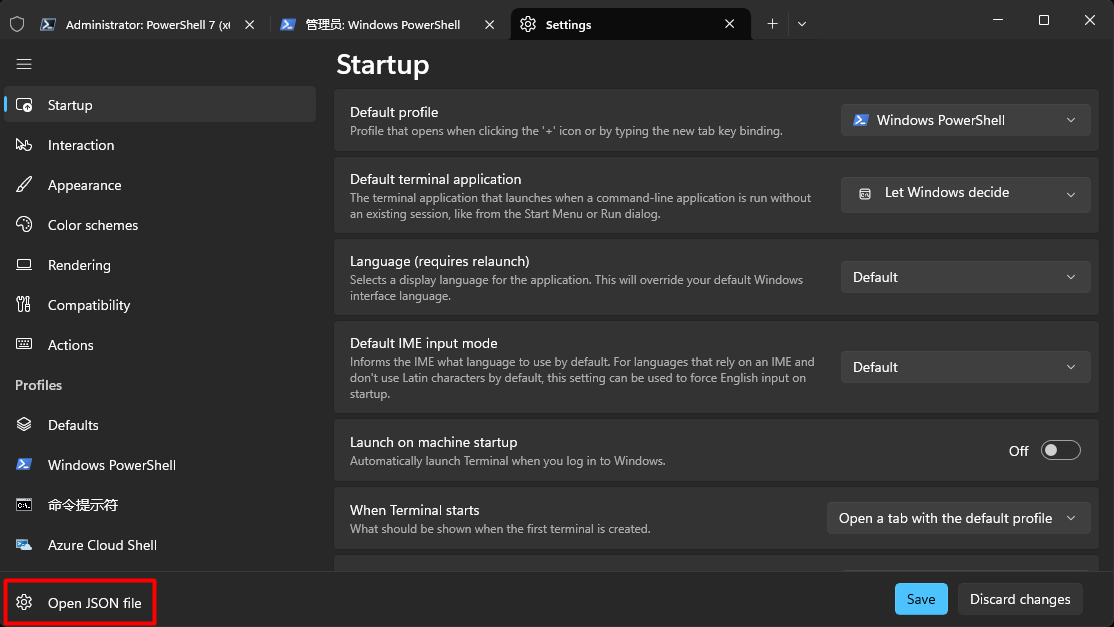Expand the When Terminal starts dropdown
The image size is (1114, 627).
tap(958, 518)
